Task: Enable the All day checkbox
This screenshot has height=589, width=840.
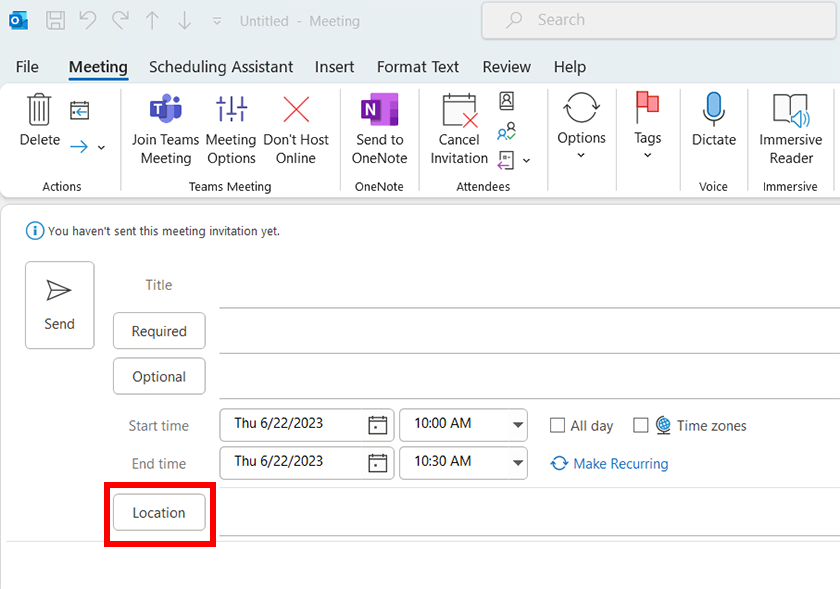Action: 558,425
